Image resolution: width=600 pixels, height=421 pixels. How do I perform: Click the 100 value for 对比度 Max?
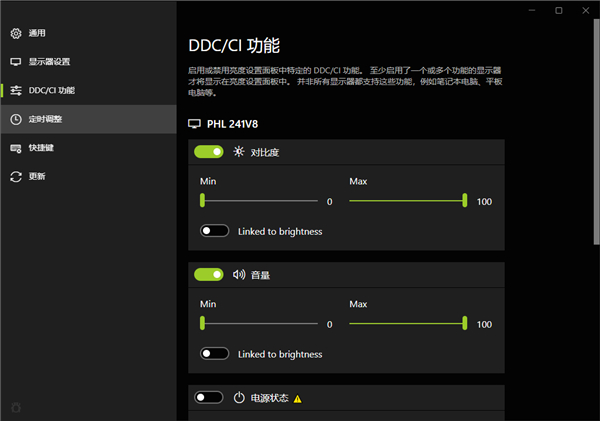pos(484,202)
